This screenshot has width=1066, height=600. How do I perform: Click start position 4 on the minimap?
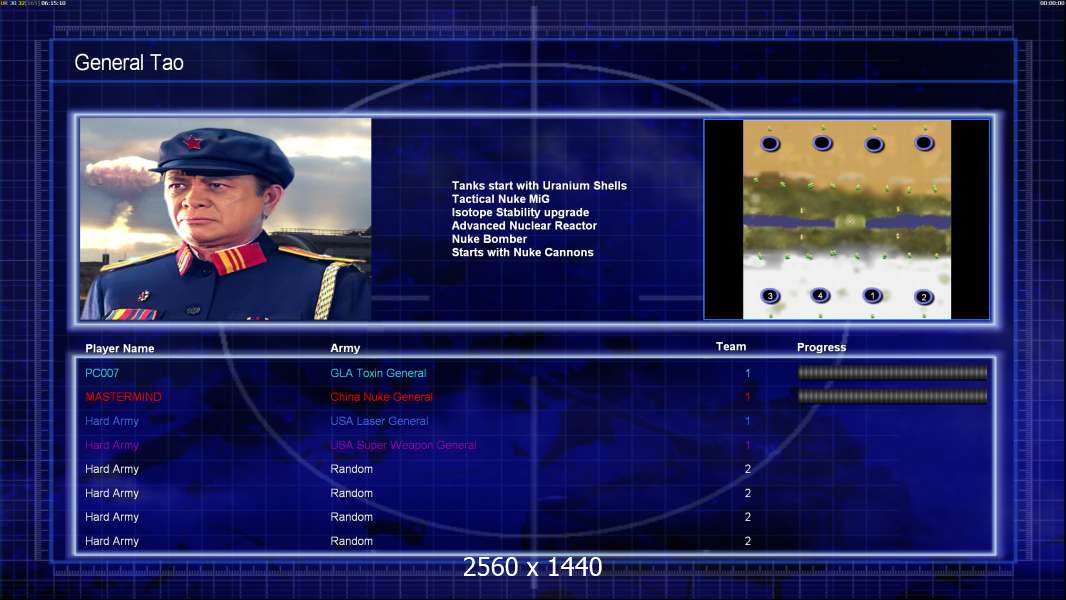821,295
